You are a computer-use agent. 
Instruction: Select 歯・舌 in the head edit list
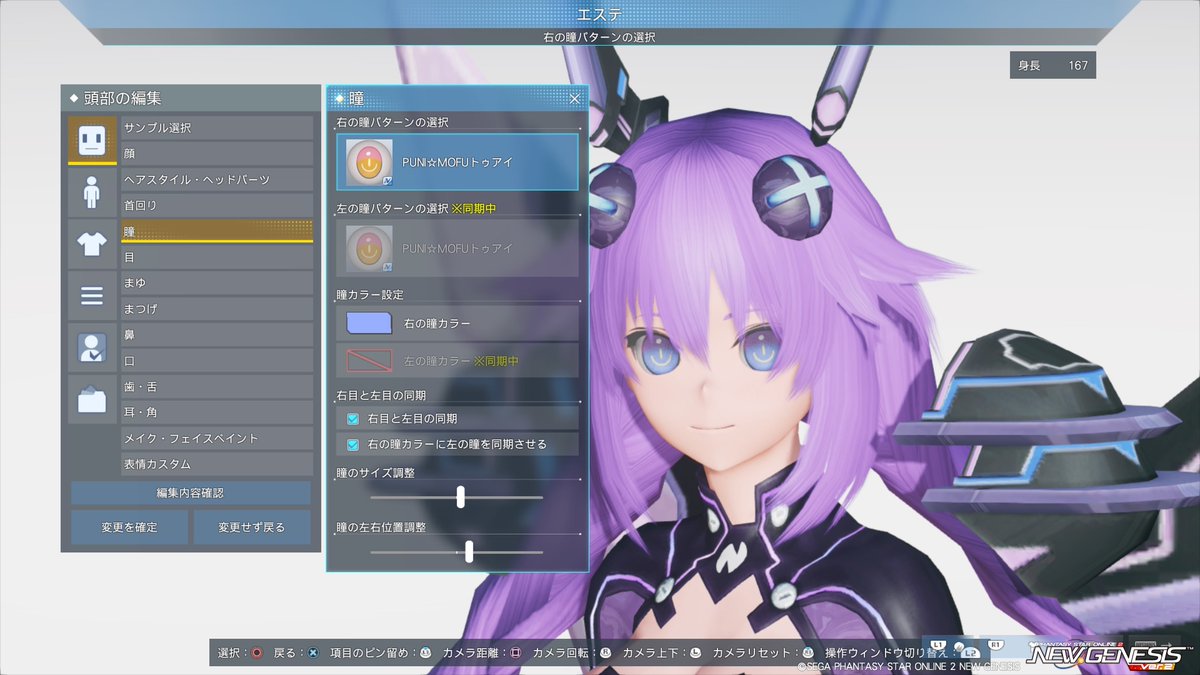tap(217, 387)
